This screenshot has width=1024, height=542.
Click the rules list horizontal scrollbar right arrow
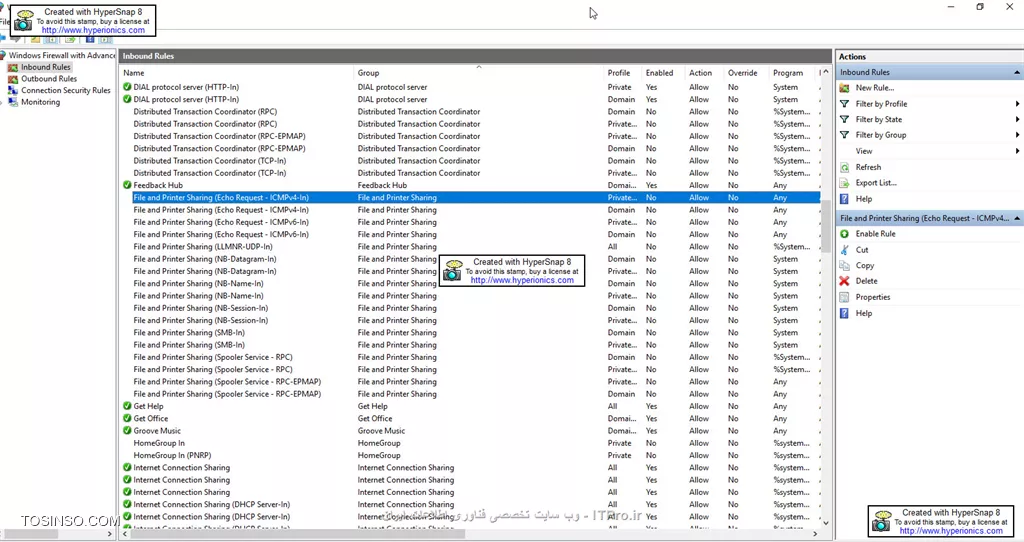tap(814, 534)
